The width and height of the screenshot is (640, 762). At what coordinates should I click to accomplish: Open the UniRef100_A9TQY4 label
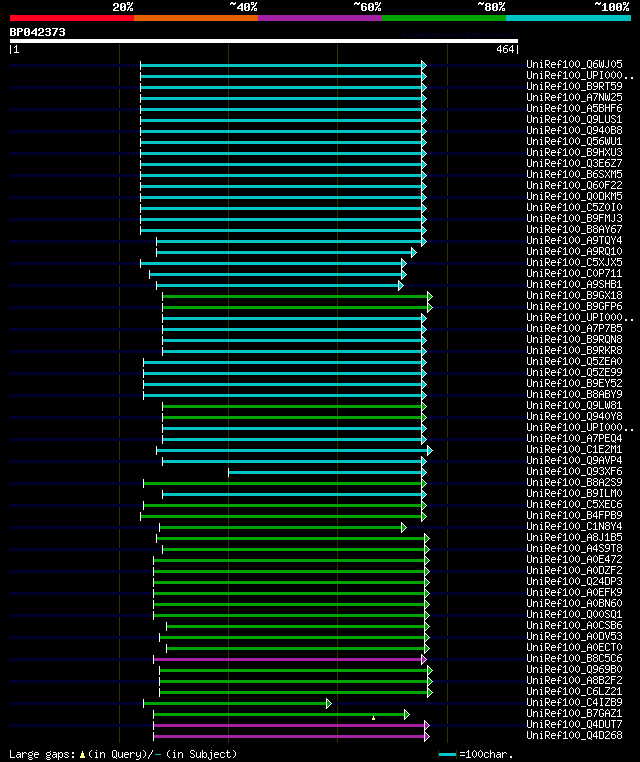point(574,240)
